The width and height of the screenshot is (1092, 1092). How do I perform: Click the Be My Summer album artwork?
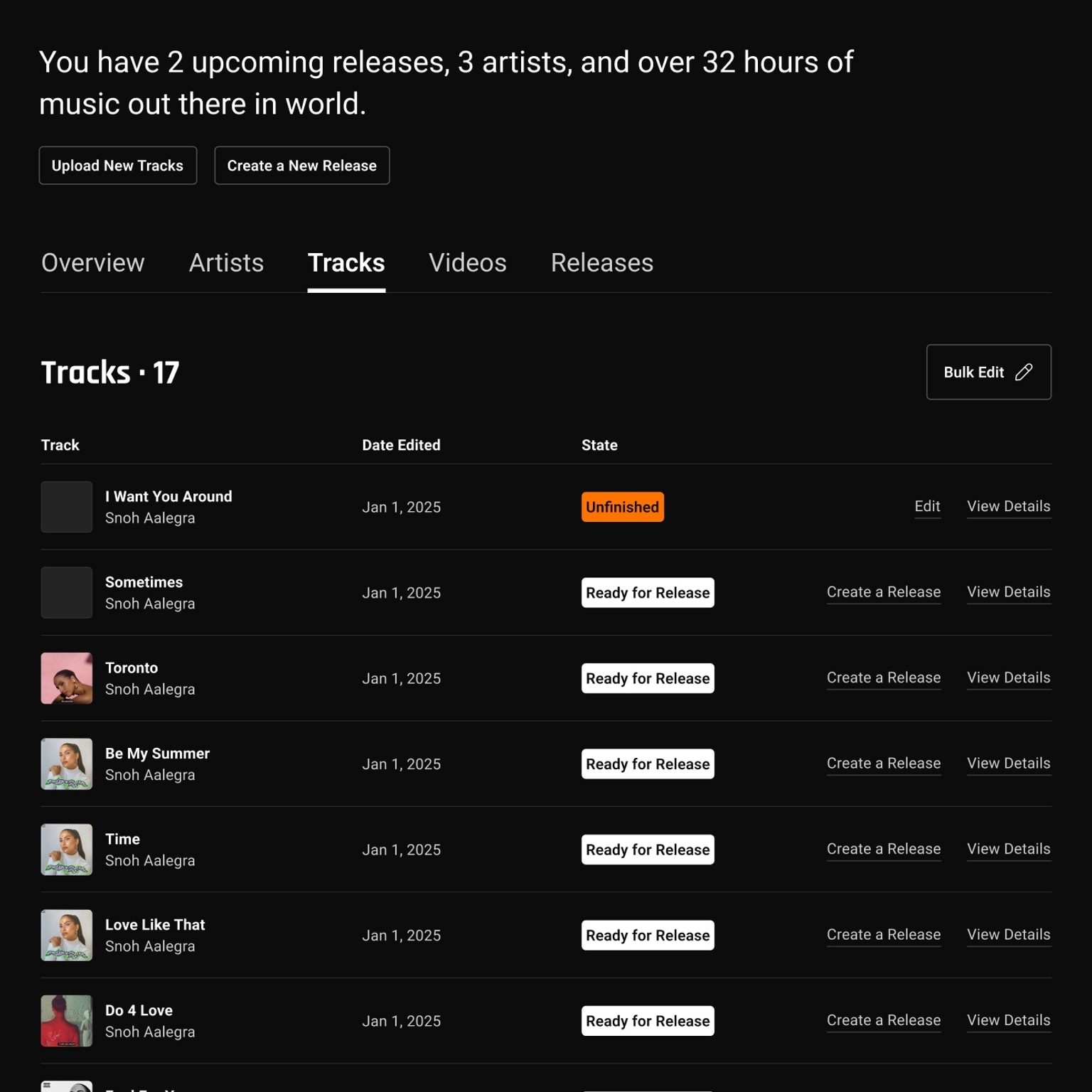[x=66, y=764]
